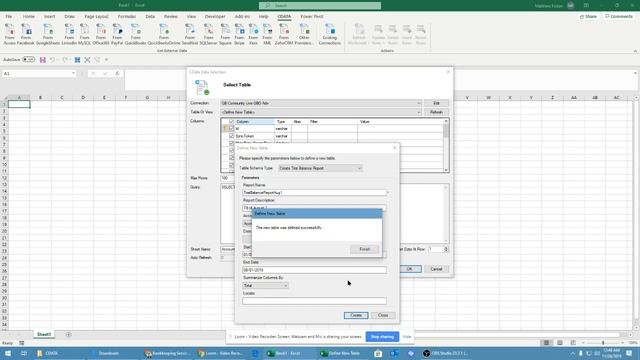Click the From Access data source icon

pos(9,34)
